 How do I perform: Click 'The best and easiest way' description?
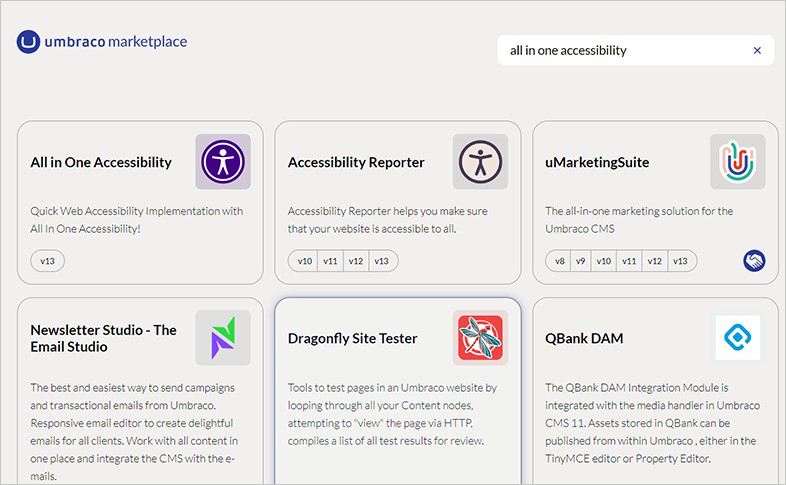point(134,432)
